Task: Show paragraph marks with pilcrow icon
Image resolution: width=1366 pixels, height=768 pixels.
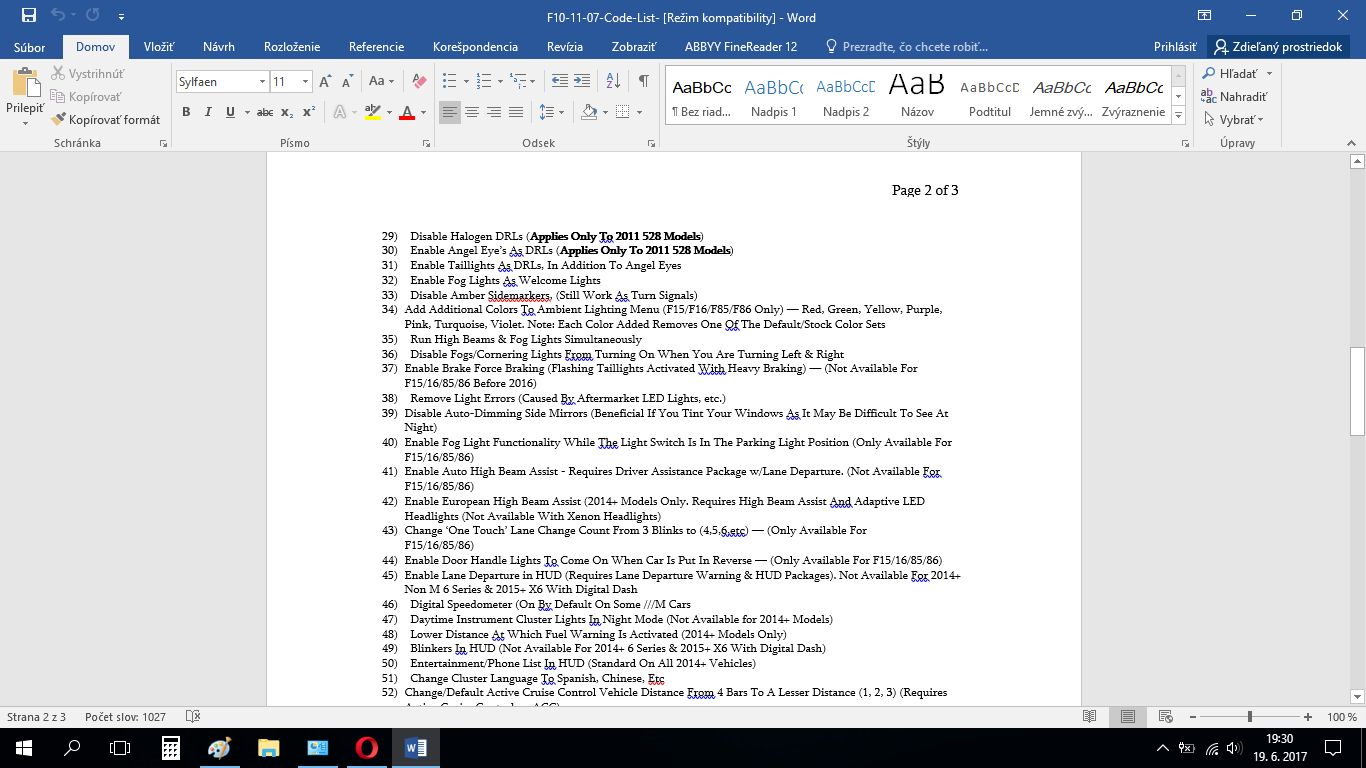Action: coord(643,81)
